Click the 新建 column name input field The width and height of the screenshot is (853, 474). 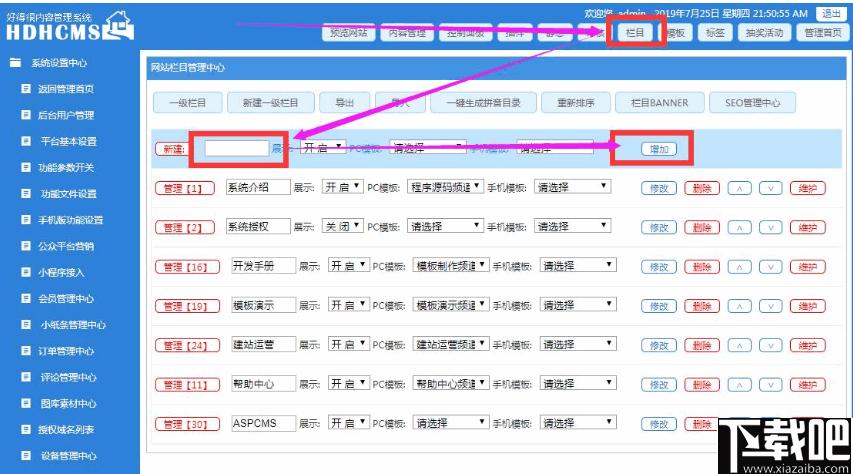point(237,148)
